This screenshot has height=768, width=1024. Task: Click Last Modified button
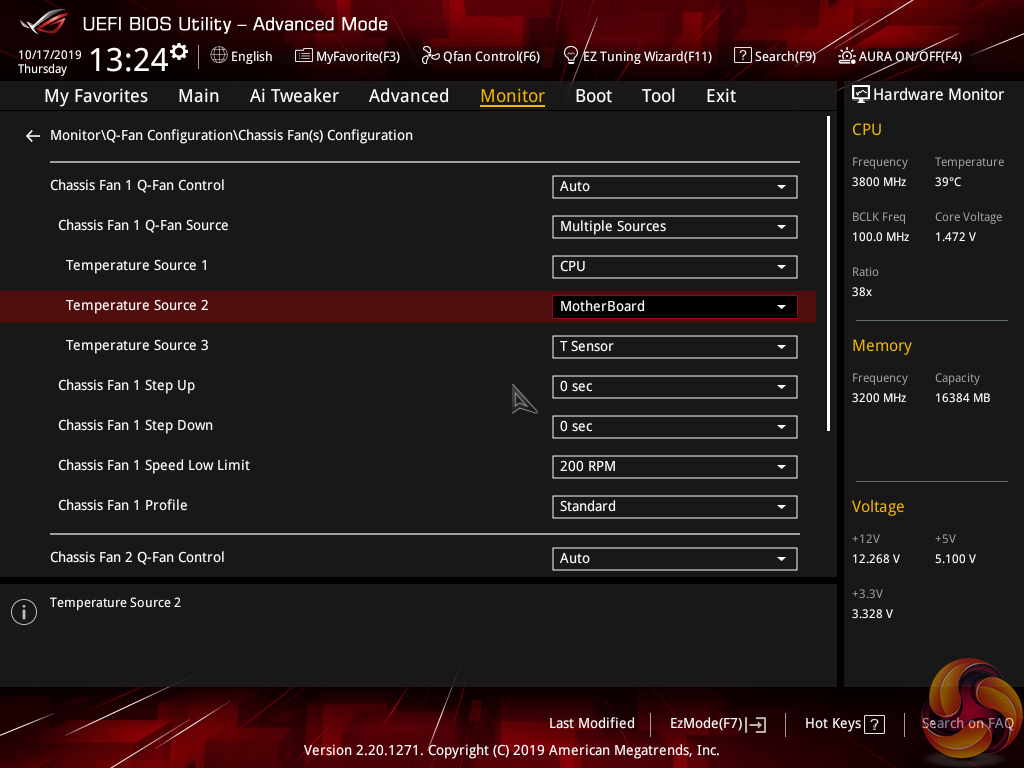click(x=592, y=723)
